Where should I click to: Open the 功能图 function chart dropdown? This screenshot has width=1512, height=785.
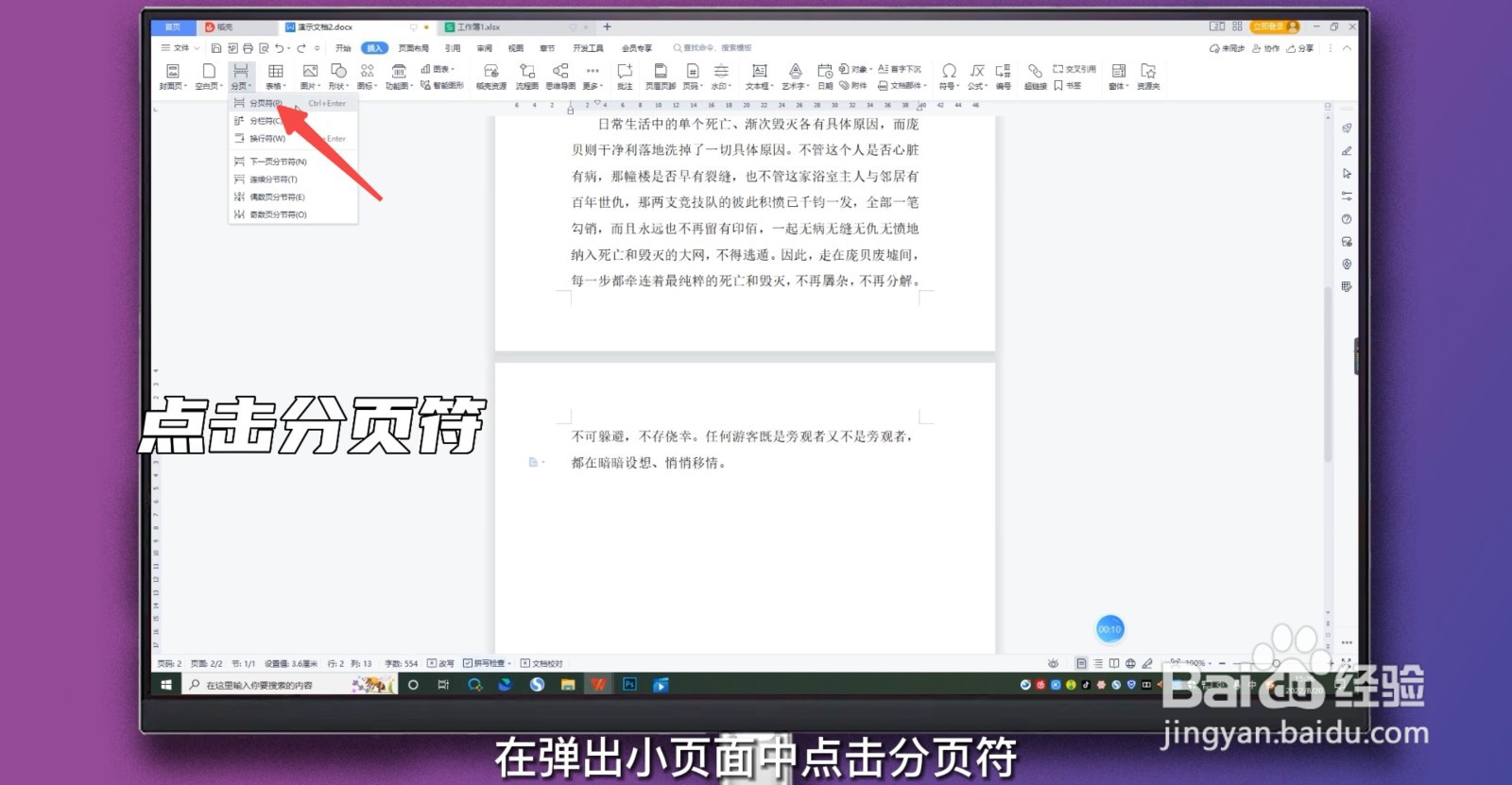point(399,77)
